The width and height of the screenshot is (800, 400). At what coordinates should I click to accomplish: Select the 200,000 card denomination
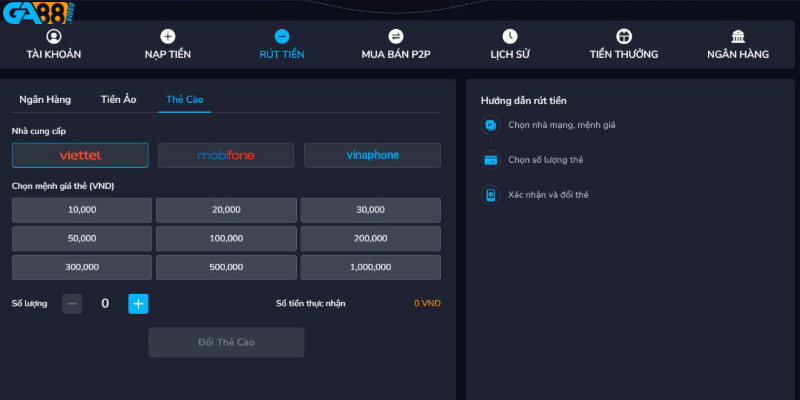(x=370, y=239)
